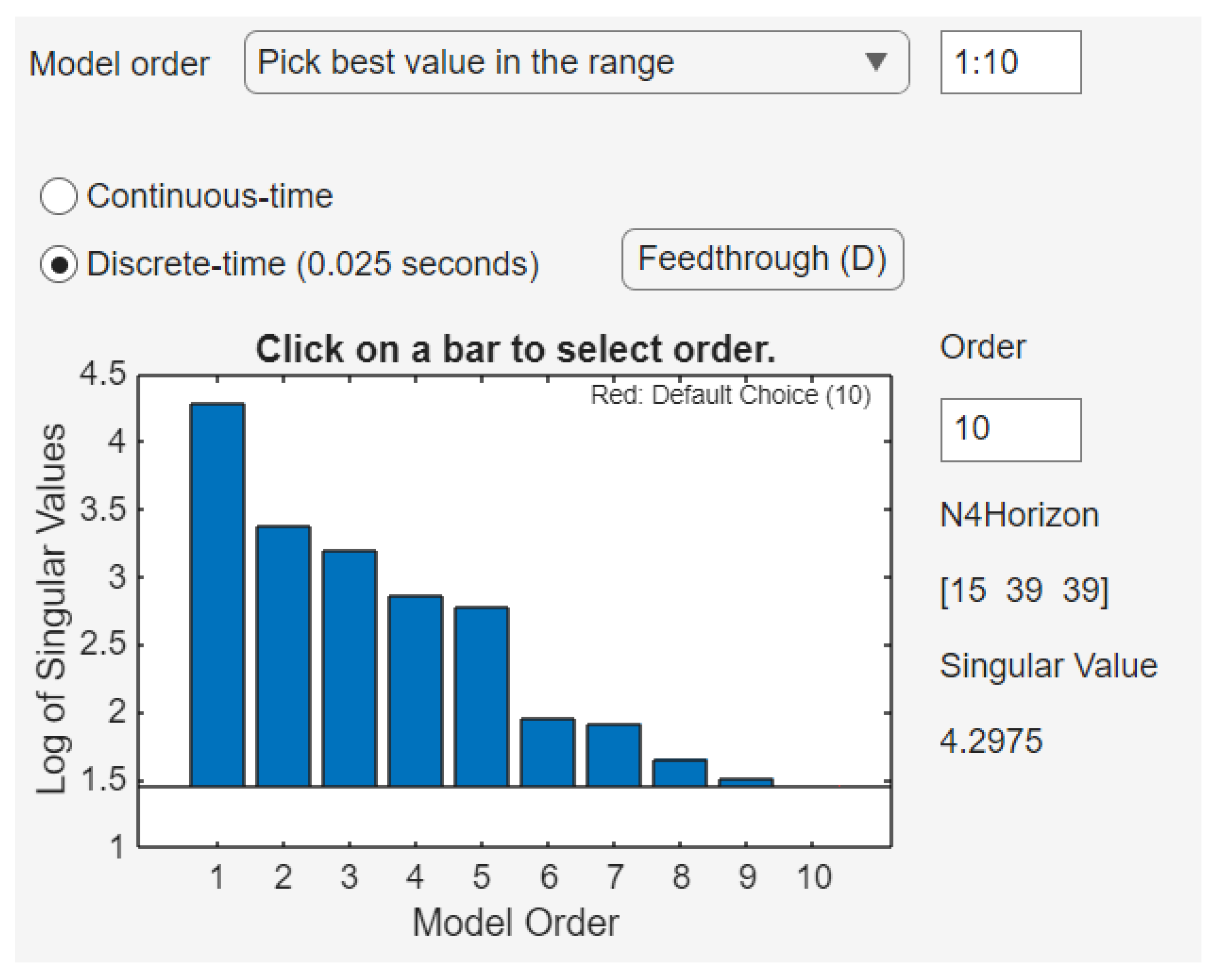Open the Model order dropdown arrow

[x=875, y=62]
